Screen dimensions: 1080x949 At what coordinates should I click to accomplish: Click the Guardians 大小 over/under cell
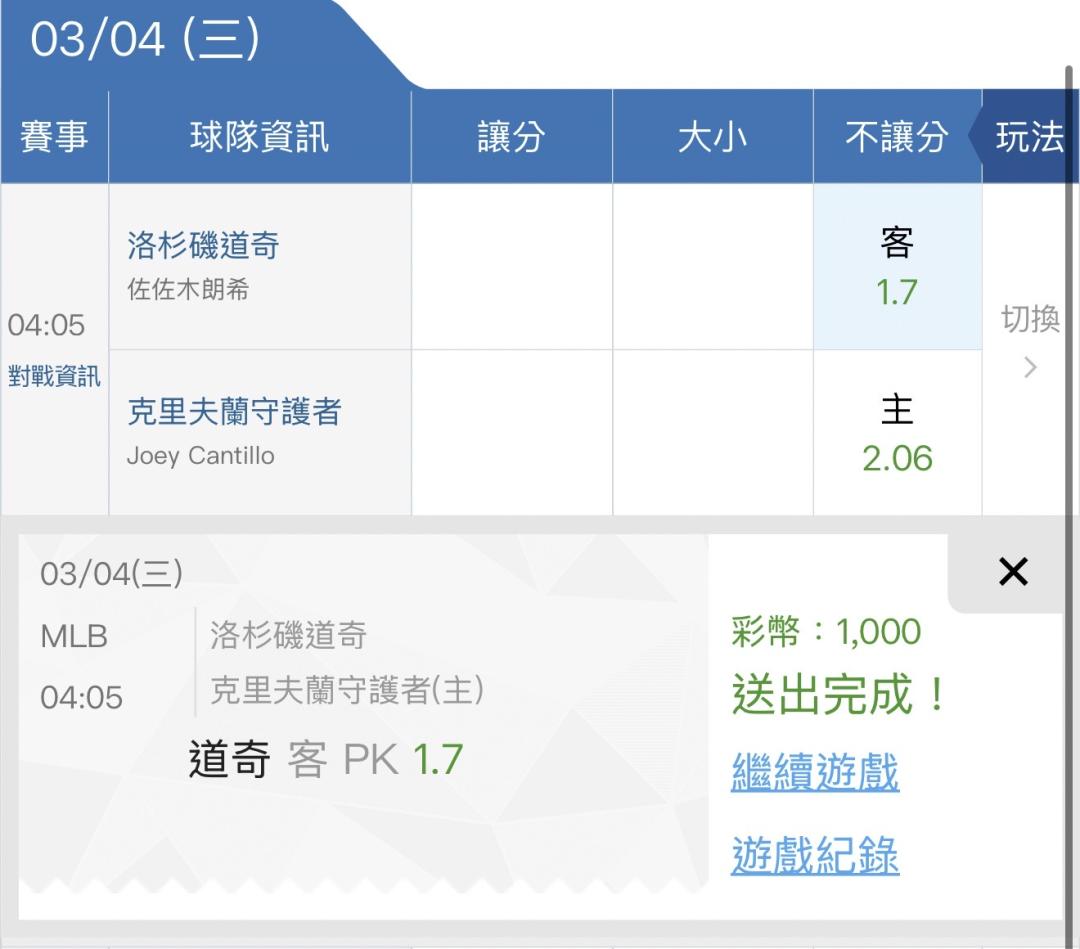[712, 433]
